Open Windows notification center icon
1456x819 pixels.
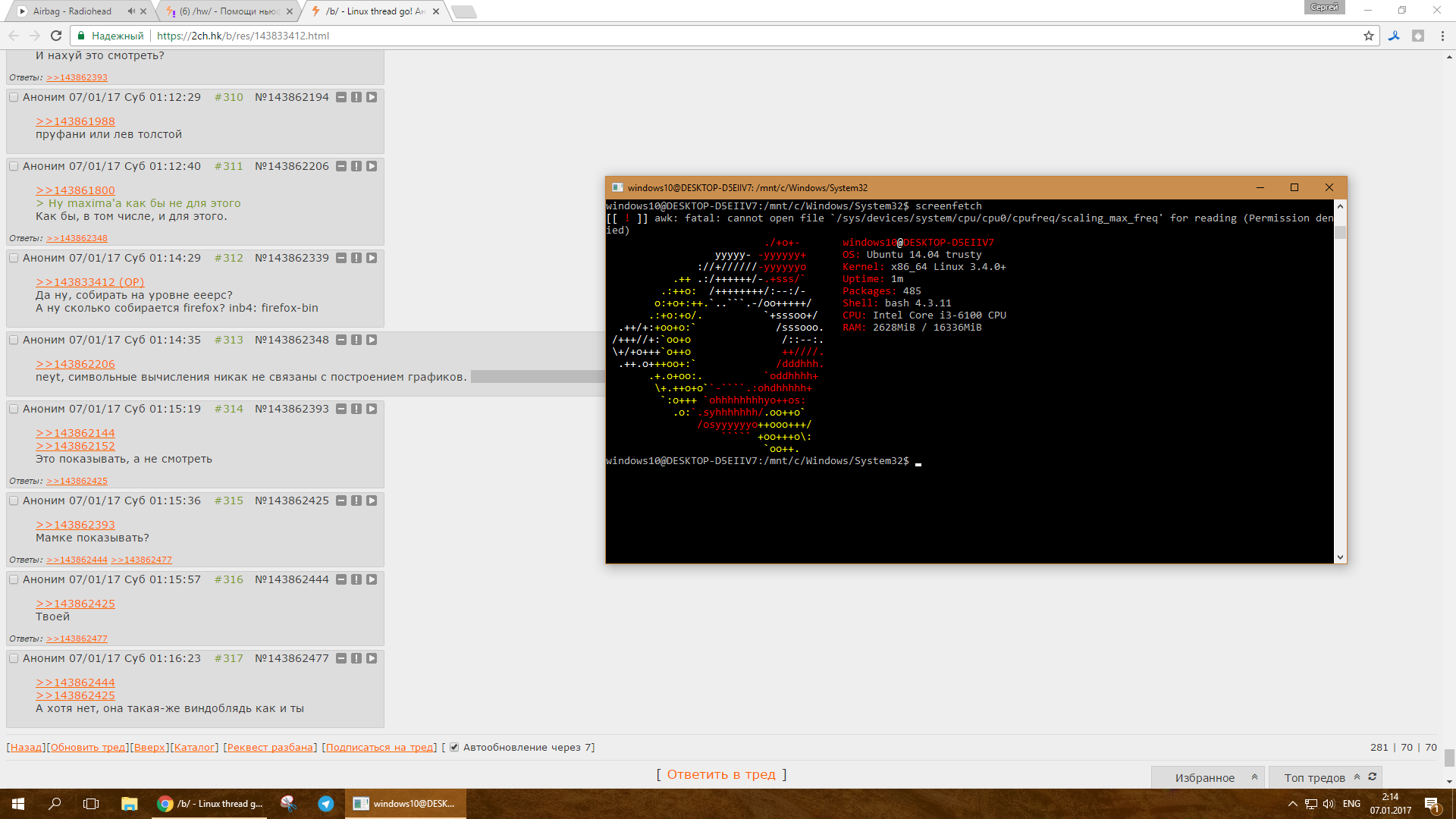(1432, 804)
